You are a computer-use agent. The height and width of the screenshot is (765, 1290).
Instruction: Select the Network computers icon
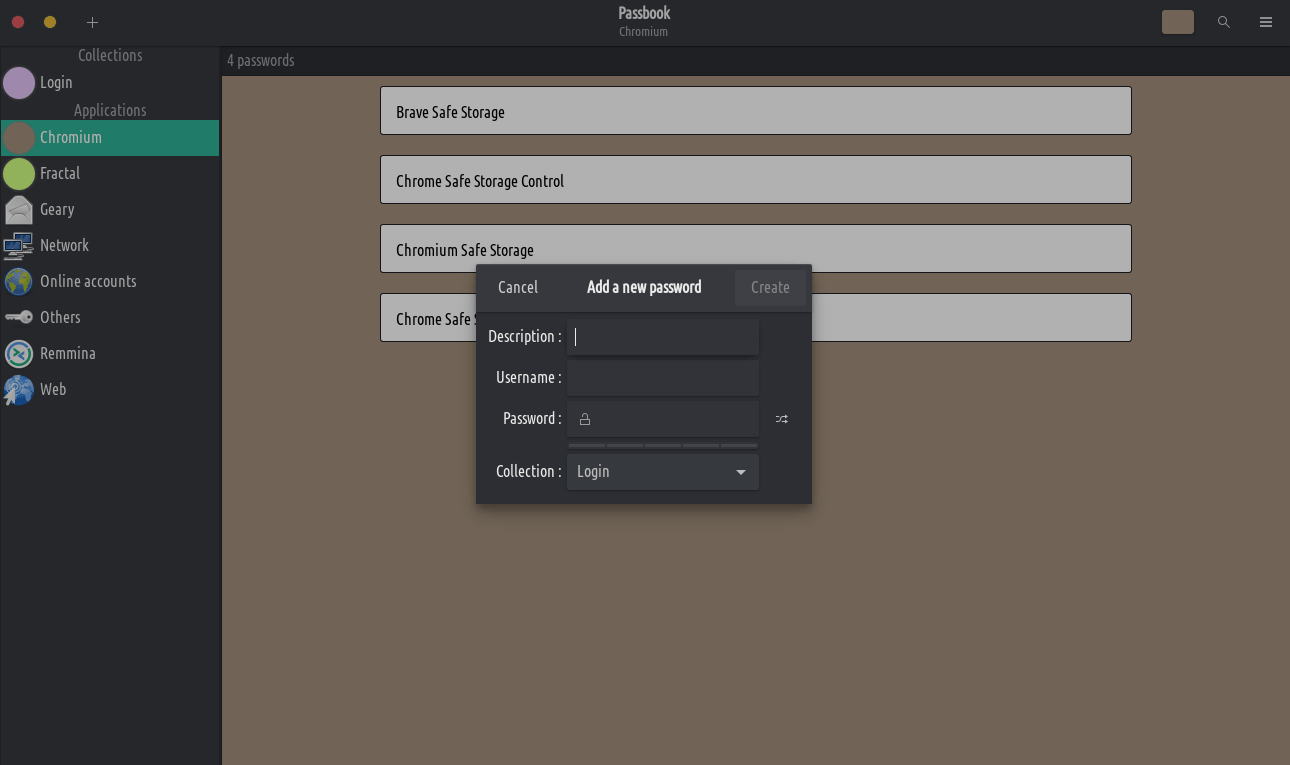(19, 246)
